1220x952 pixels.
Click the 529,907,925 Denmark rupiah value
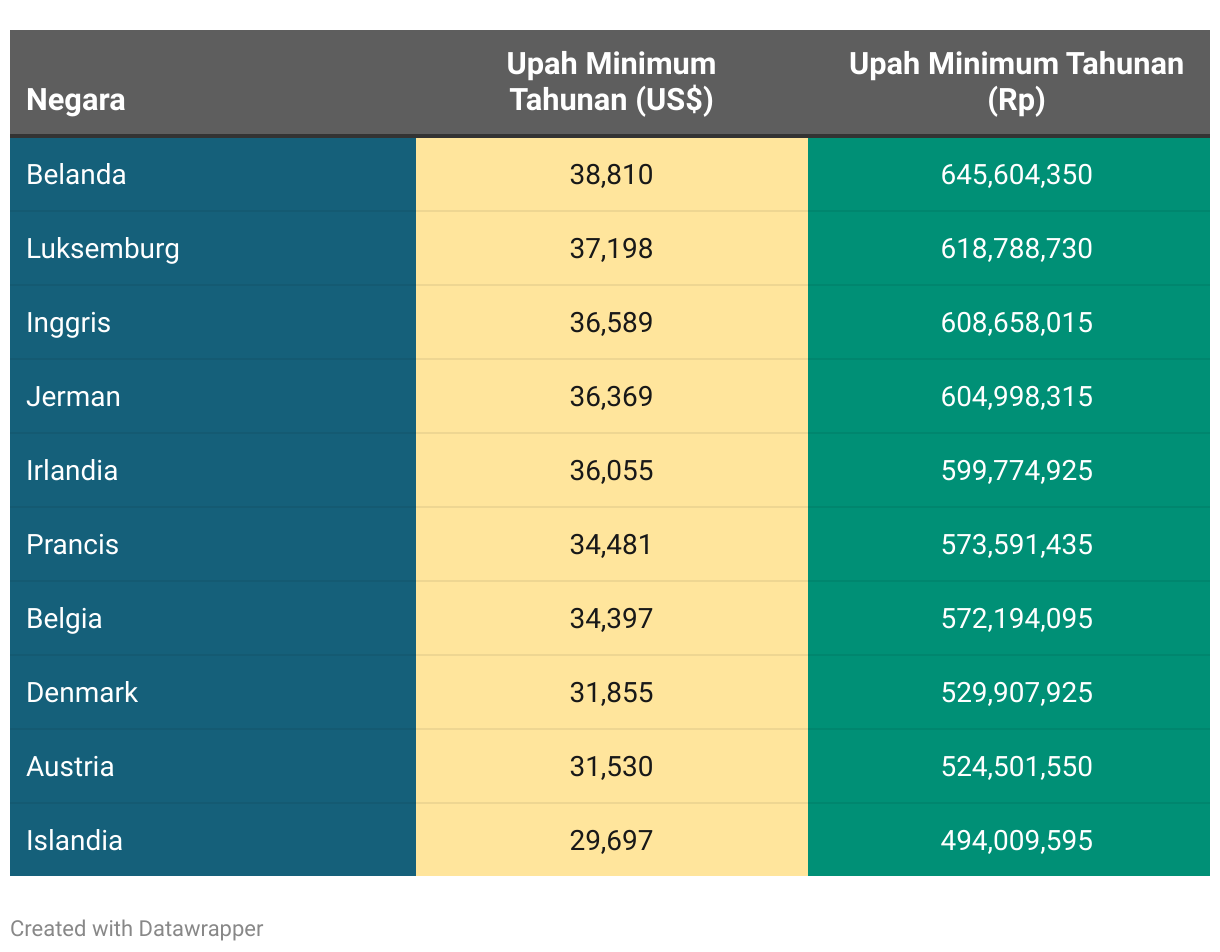[x=1016, y=693]
